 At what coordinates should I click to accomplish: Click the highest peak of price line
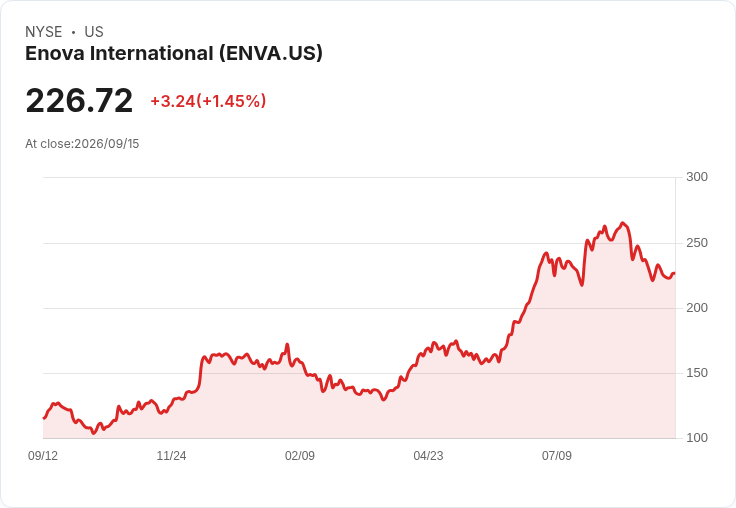click(x=623, y=223)
